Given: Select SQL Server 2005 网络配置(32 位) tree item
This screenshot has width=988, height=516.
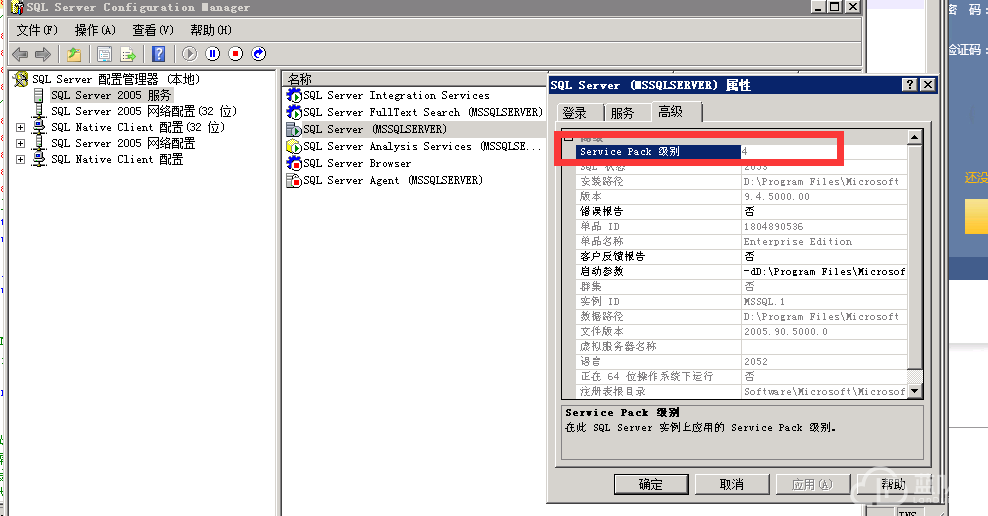Looking at the screenshot, I should pos(144,112).
